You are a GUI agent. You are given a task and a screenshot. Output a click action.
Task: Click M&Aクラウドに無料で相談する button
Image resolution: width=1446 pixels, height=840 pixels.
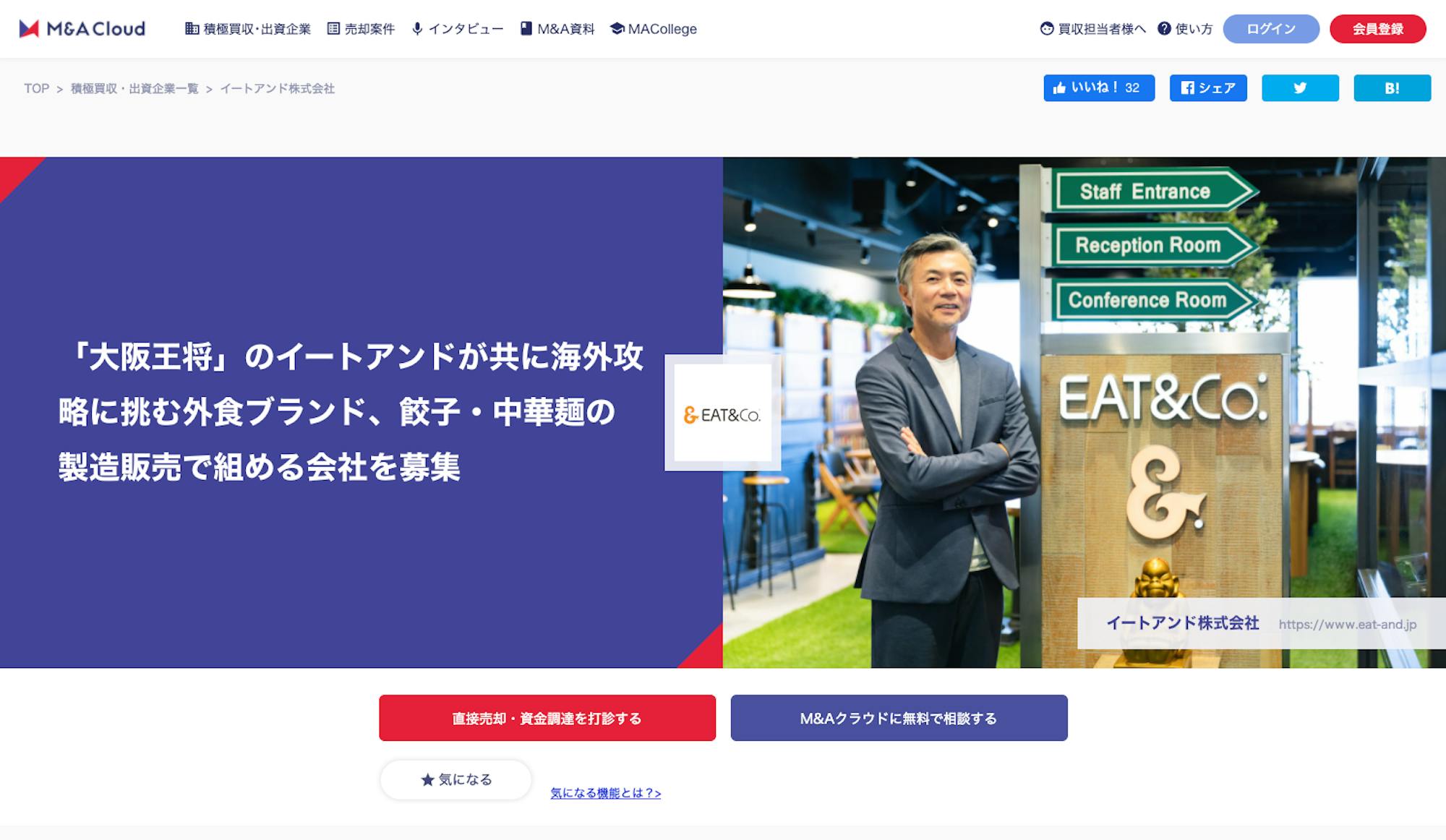pos(899,718)
